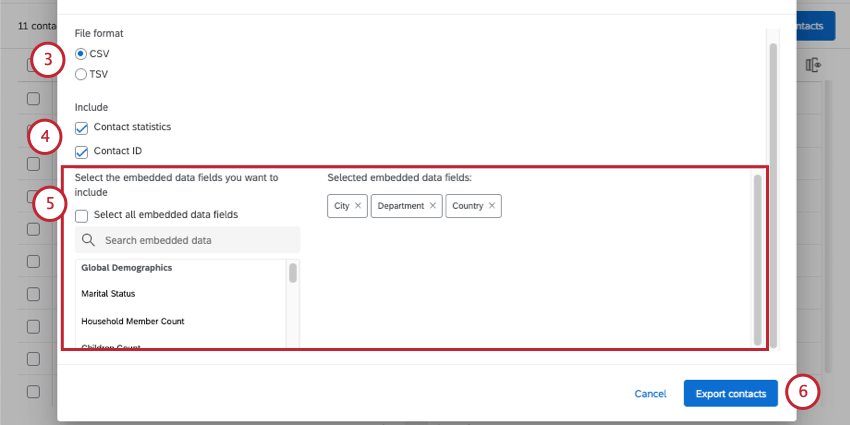This screenshot has height=425, width=850.
Task: Choose Marital Status from the field list
Action: tap(108, 294)
